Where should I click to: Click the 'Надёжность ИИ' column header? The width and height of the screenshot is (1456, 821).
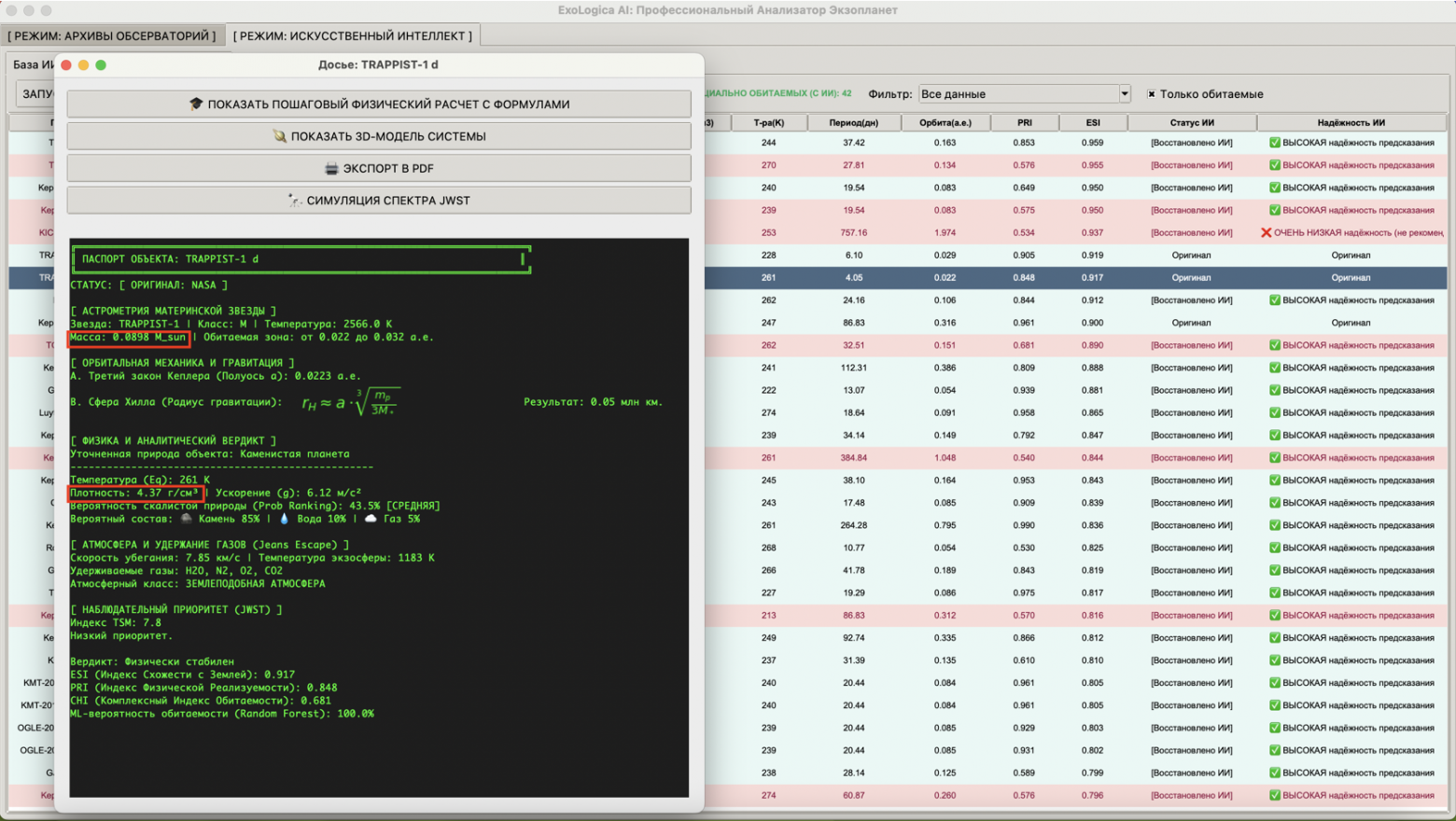1351,122
